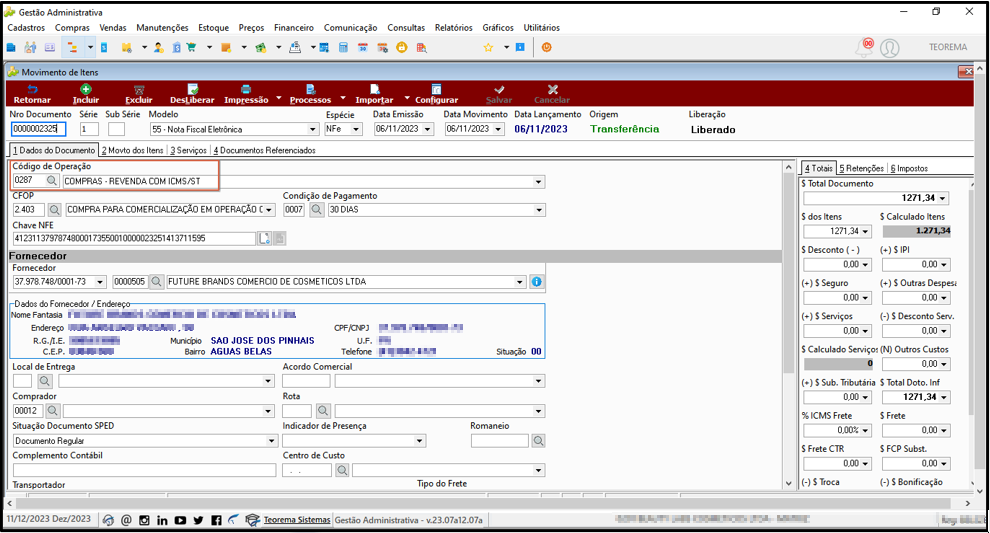Screen dimensions: 990x533
Task: Click the support headset icon in status bar
Action: [x=108, y=520]
